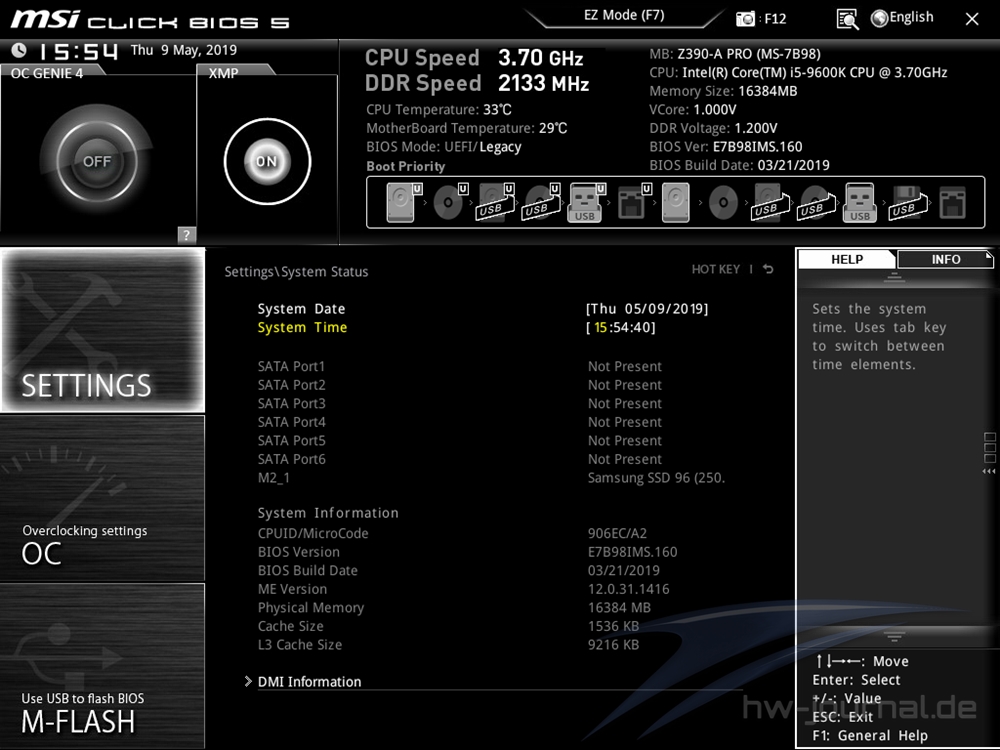
Task: Select the USB floppy boot device icon
Action: (x=908, y=202)
